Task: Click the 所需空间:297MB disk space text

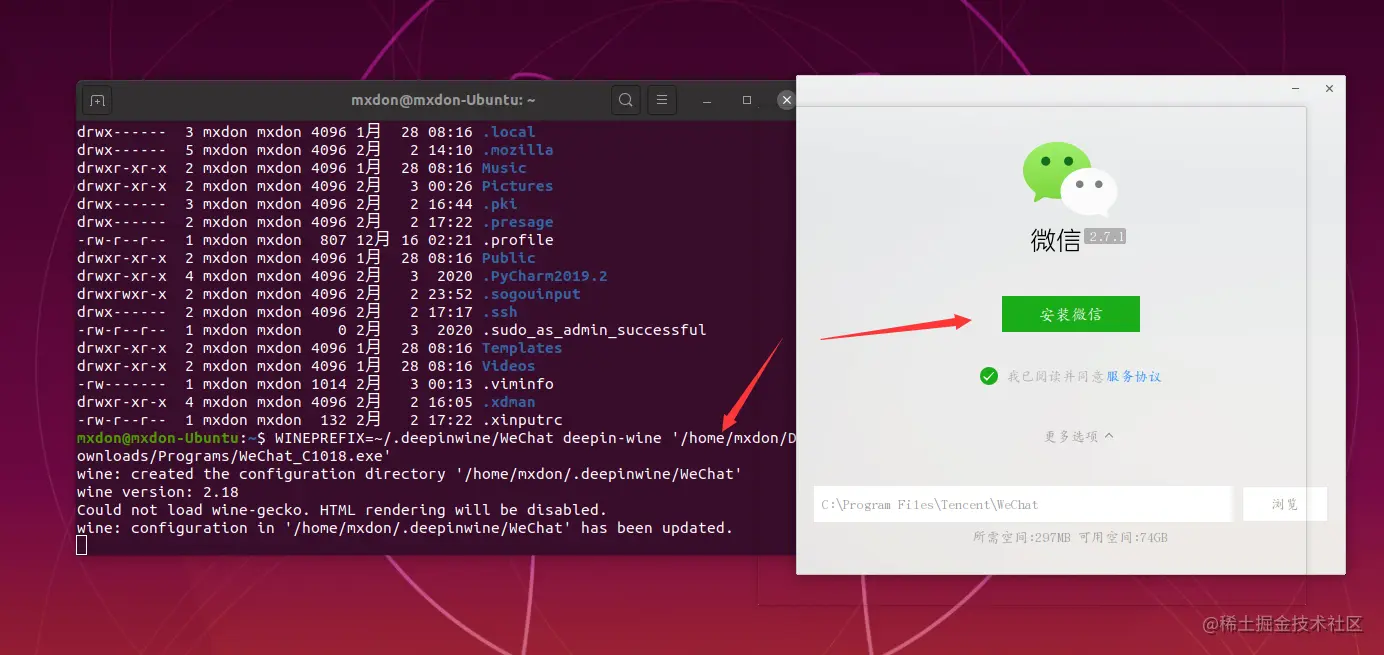Action: coord(1021,538)
